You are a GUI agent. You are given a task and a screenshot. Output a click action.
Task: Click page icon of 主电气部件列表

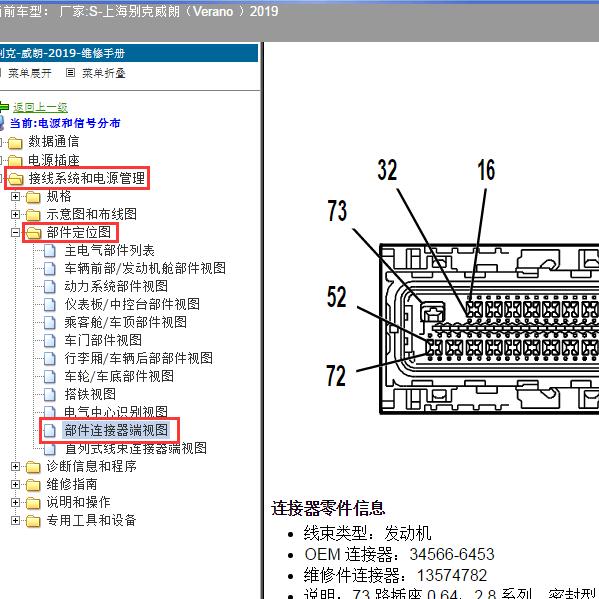pyautogui.click(x=50, y=251)
